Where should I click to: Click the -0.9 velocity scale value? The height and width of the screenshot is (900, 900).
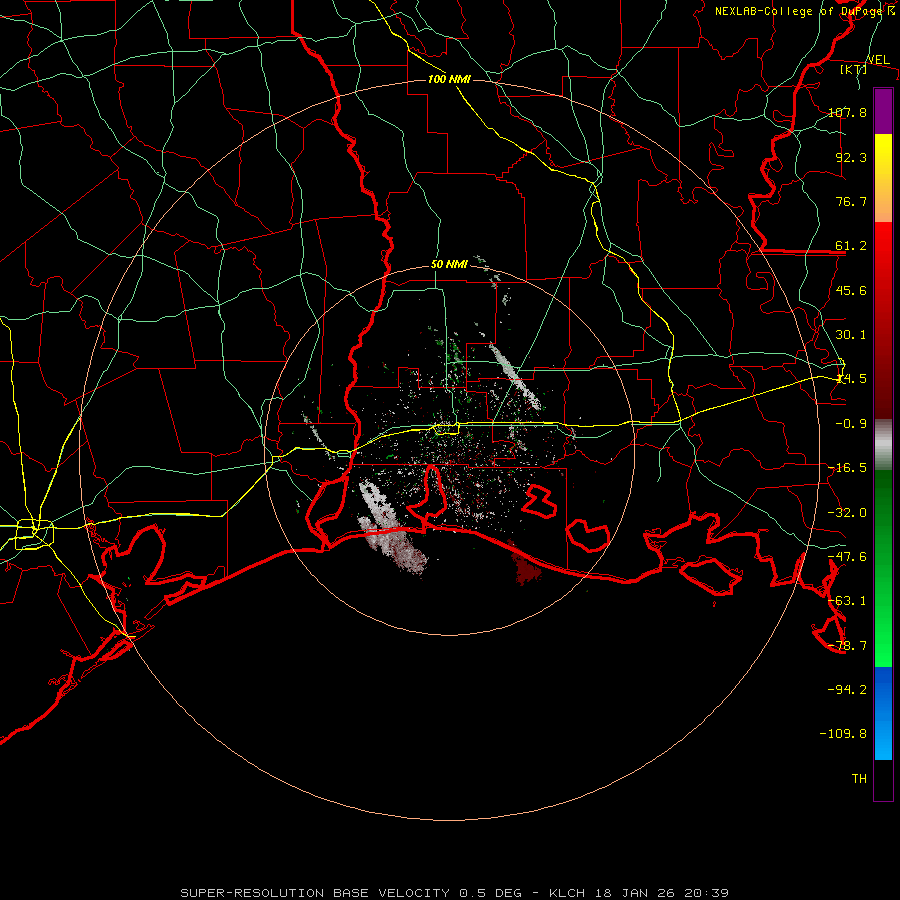tap(851, 424)
